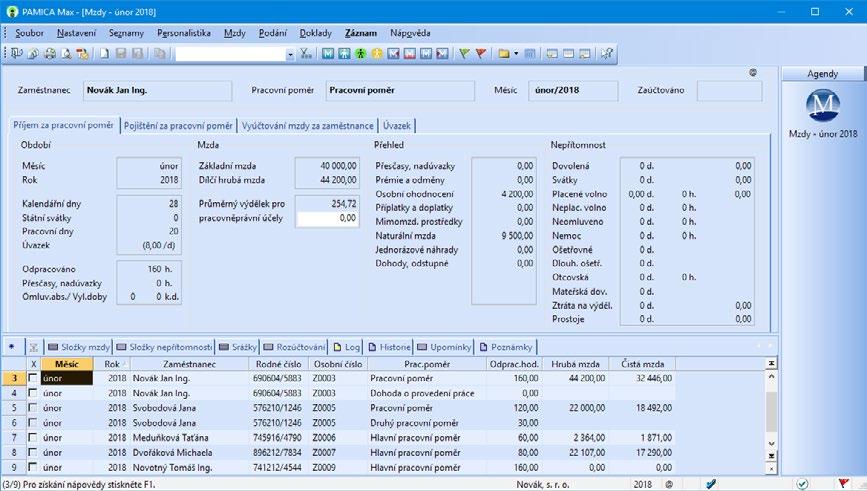Screen dimensions: 867x491
Task: Tick checkbox for row 4 Dohoda o provedení práce
Action: pyautogui.click(x=33, y=393)
